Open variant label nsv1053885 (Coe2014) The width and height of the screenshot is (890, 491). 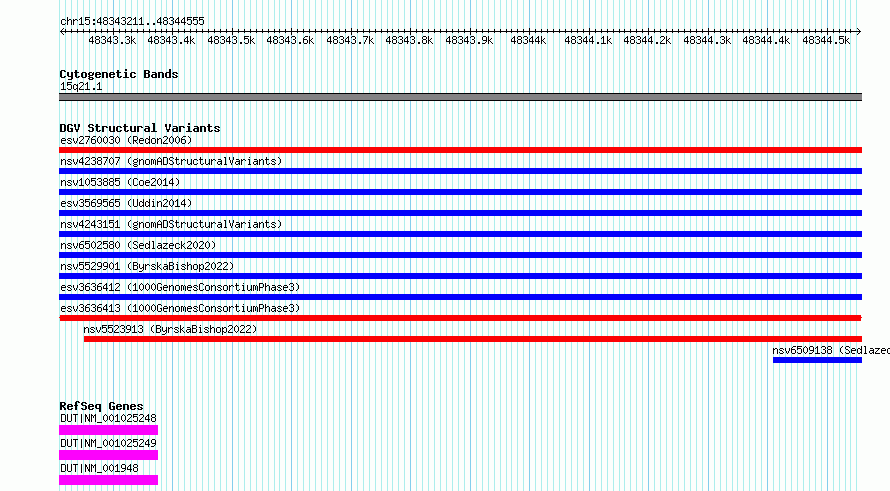[120, 182]
